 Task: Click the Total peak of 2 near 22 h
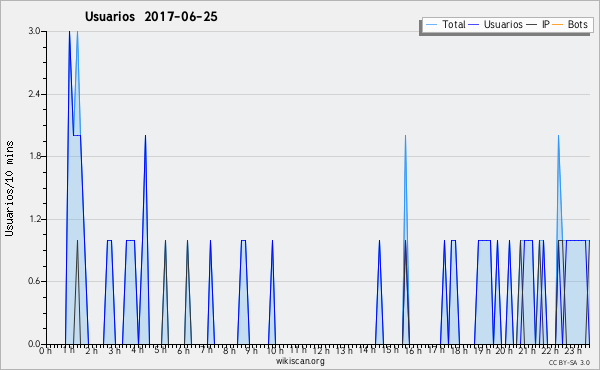(559, 135)
